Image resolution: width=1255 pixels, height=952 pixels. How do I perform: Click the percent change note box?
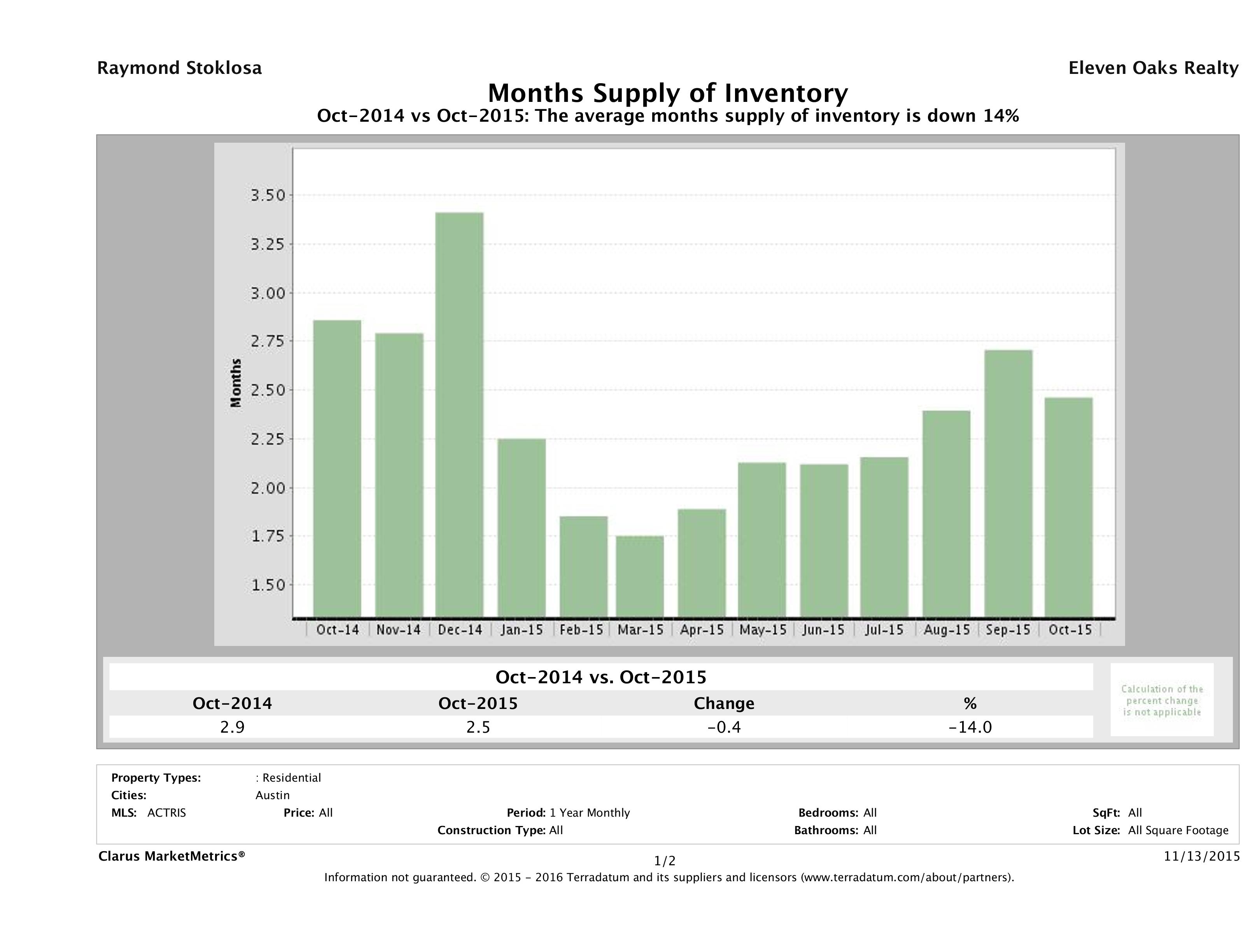[x=1161, y=700]
